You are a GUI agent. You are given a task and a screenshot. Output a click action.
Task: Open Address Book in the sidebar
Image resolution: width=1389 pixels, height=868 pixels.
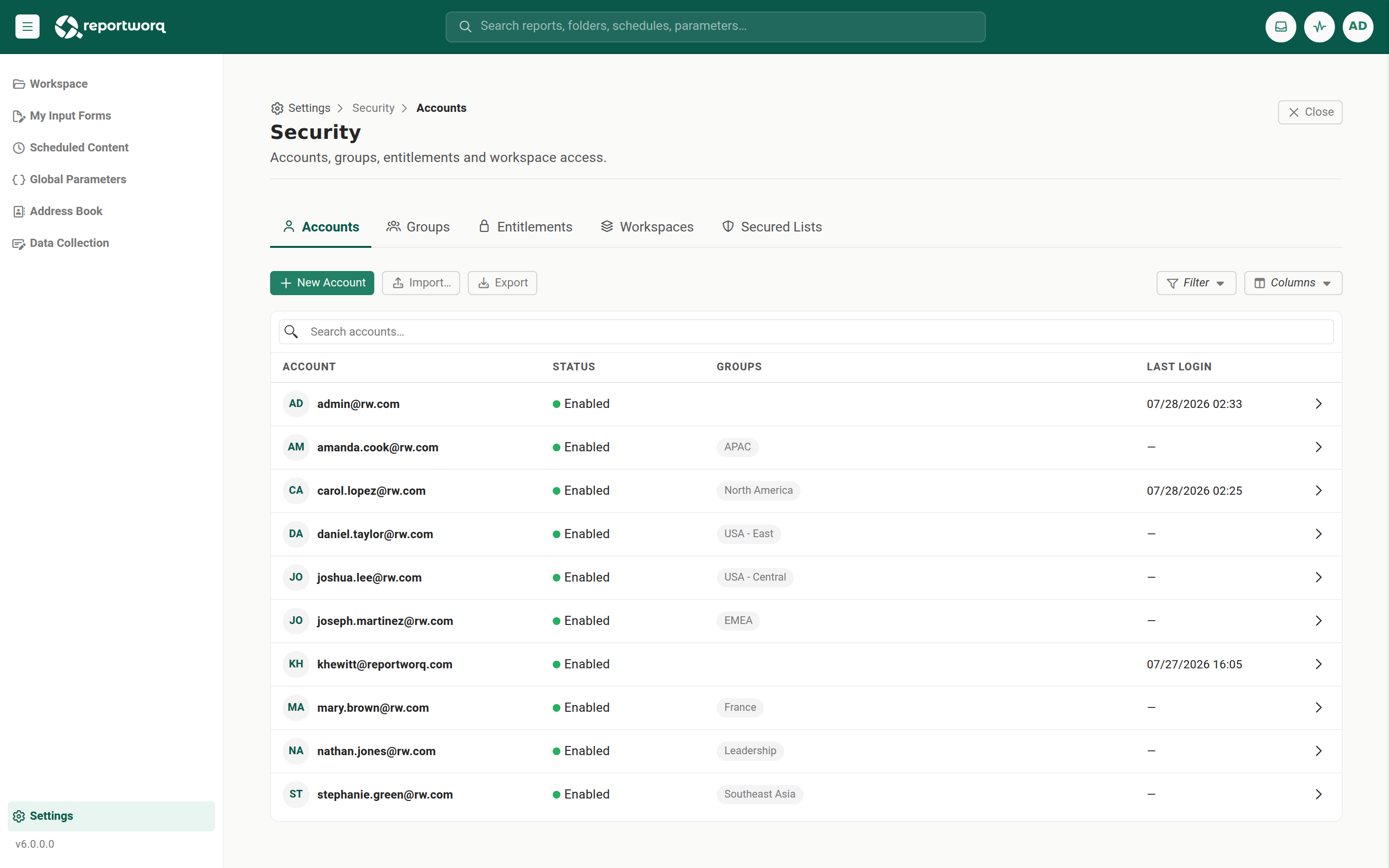click(x=111, y=211)
